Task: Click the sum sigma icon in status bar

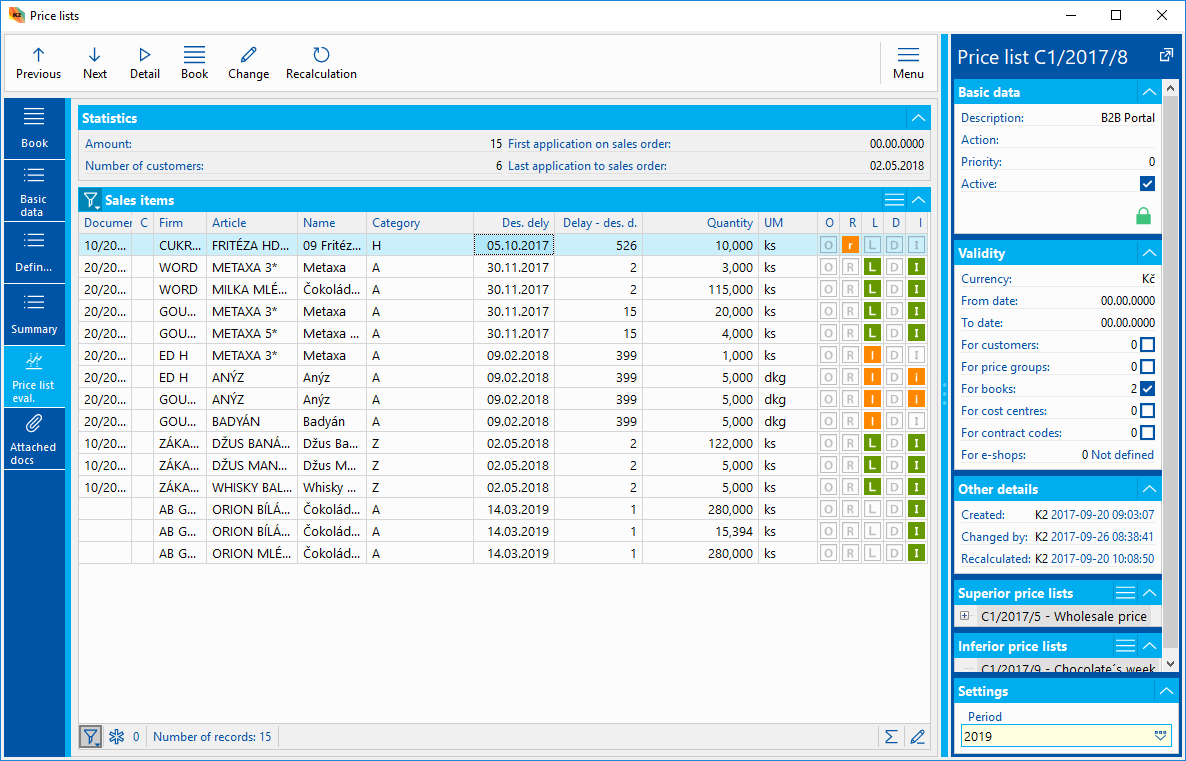Action: 892,736
